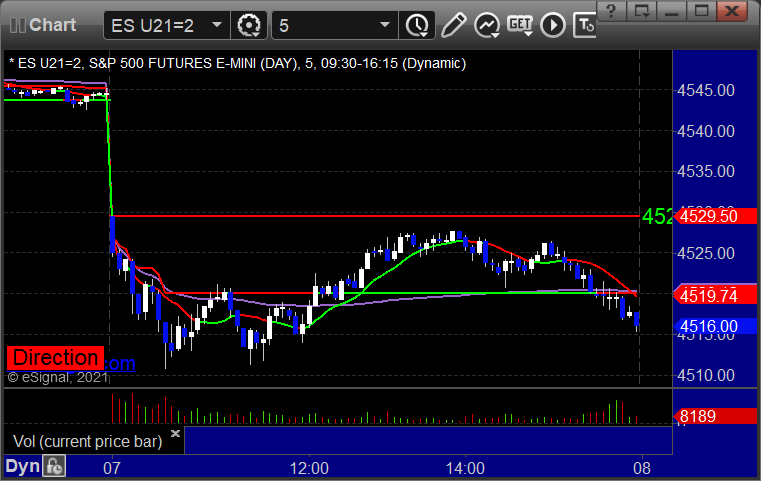The image size is (761, 481).
Task: Maximize the chart window
Action: click(x=702, y=11)
